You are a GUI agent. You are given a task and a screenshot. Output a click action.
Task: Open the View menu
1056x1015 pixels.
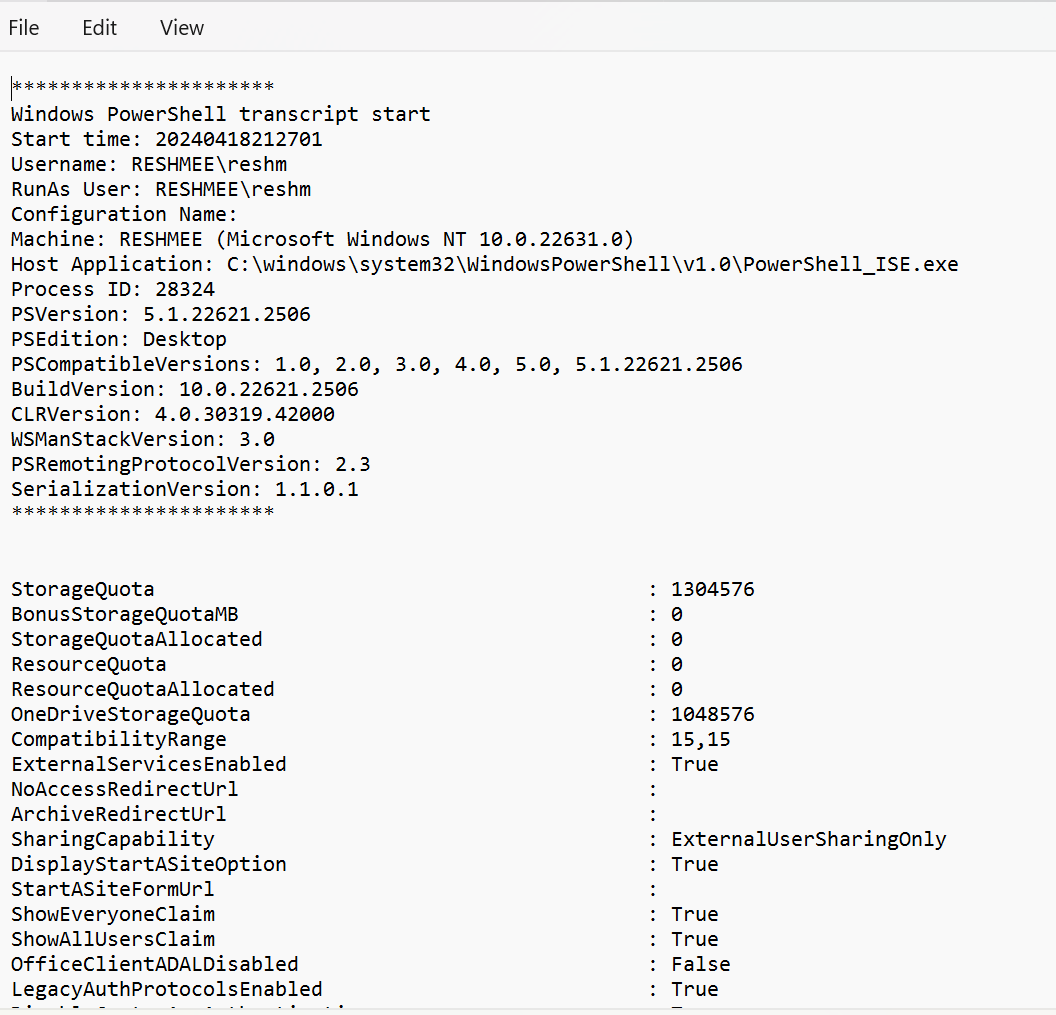click(181, 27)
